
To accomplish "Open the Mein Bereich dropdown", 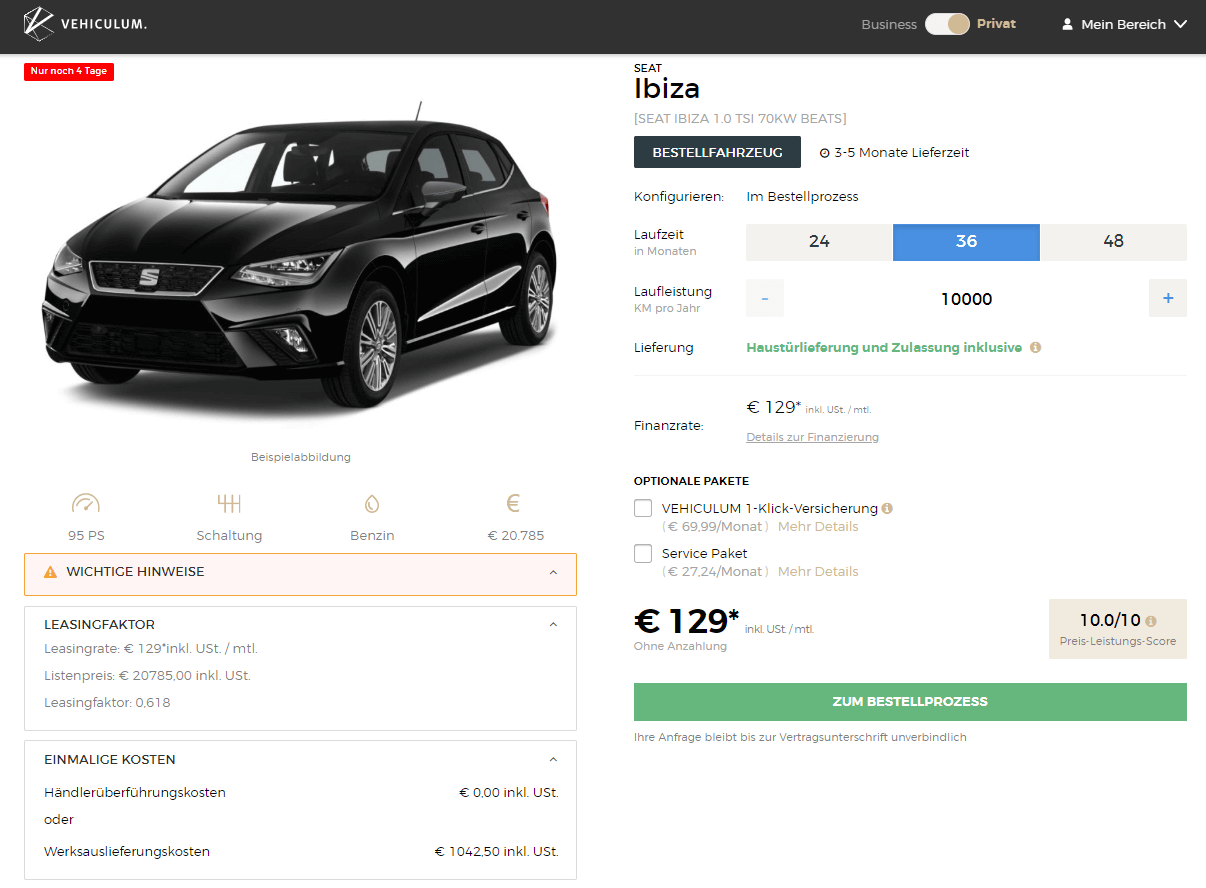I will coord(1125,24).
